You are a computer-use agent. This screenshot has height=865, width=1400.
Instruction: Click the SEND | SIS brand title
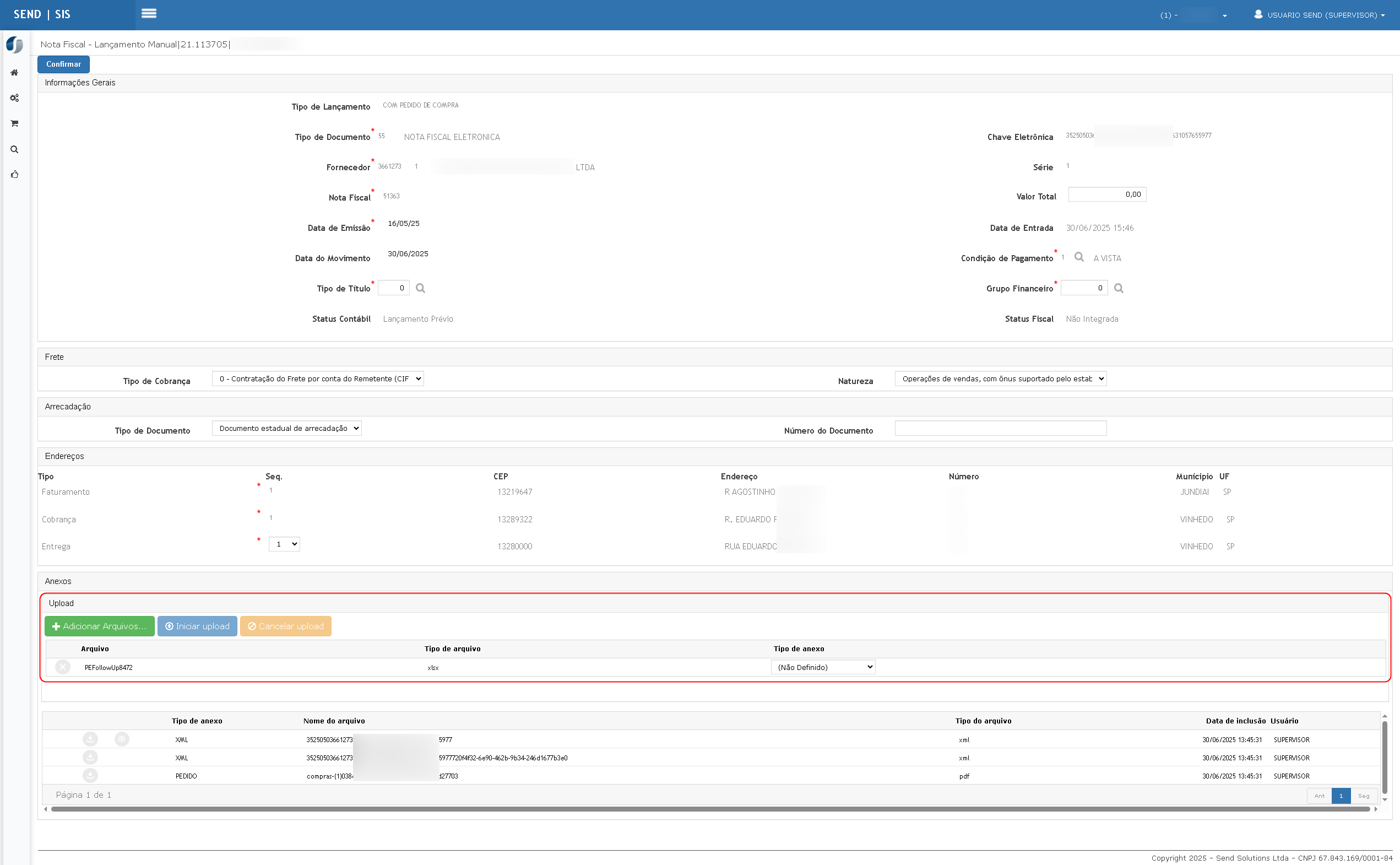tap(42, 14)
